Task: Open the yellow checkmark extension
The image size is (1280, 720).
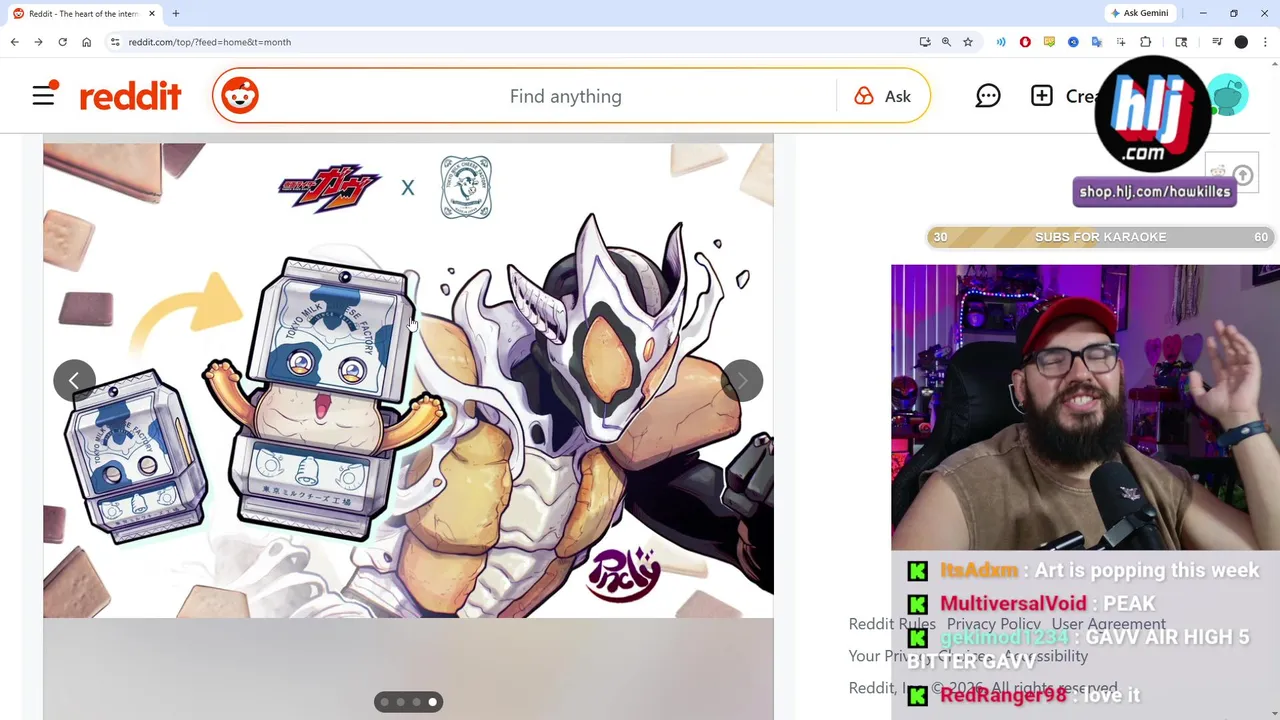Action: pyautogui.click(x=1049, y=42)
